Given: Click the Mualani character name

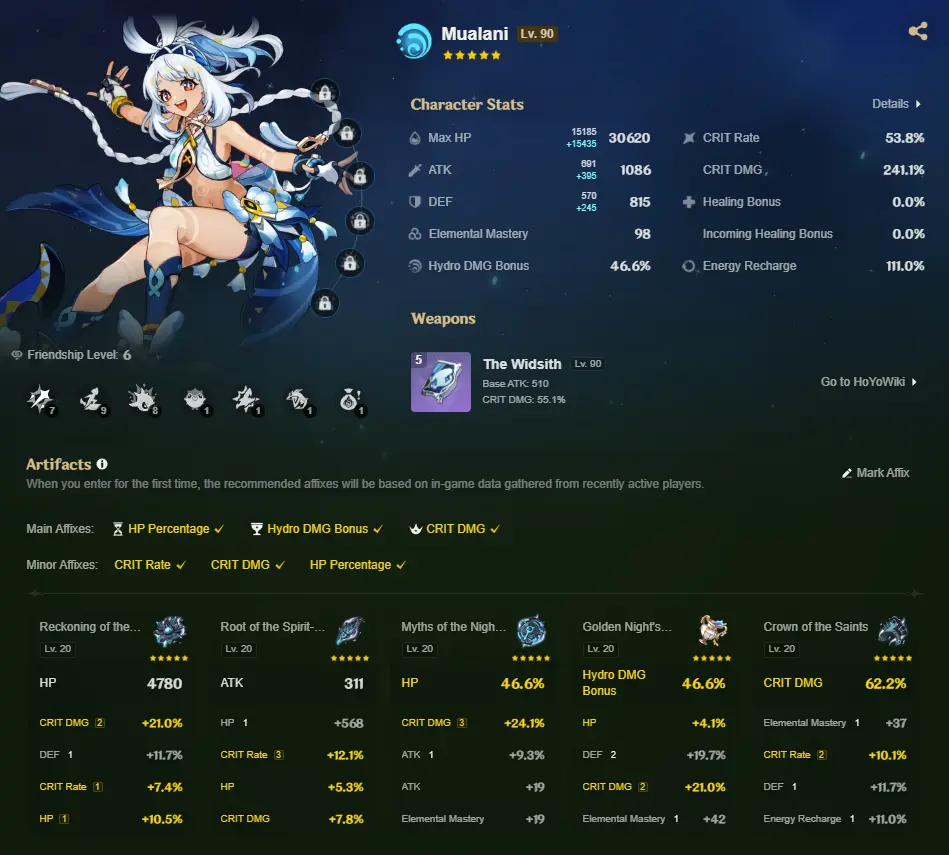Looking at the screenshot, I should tap(474, 34).
